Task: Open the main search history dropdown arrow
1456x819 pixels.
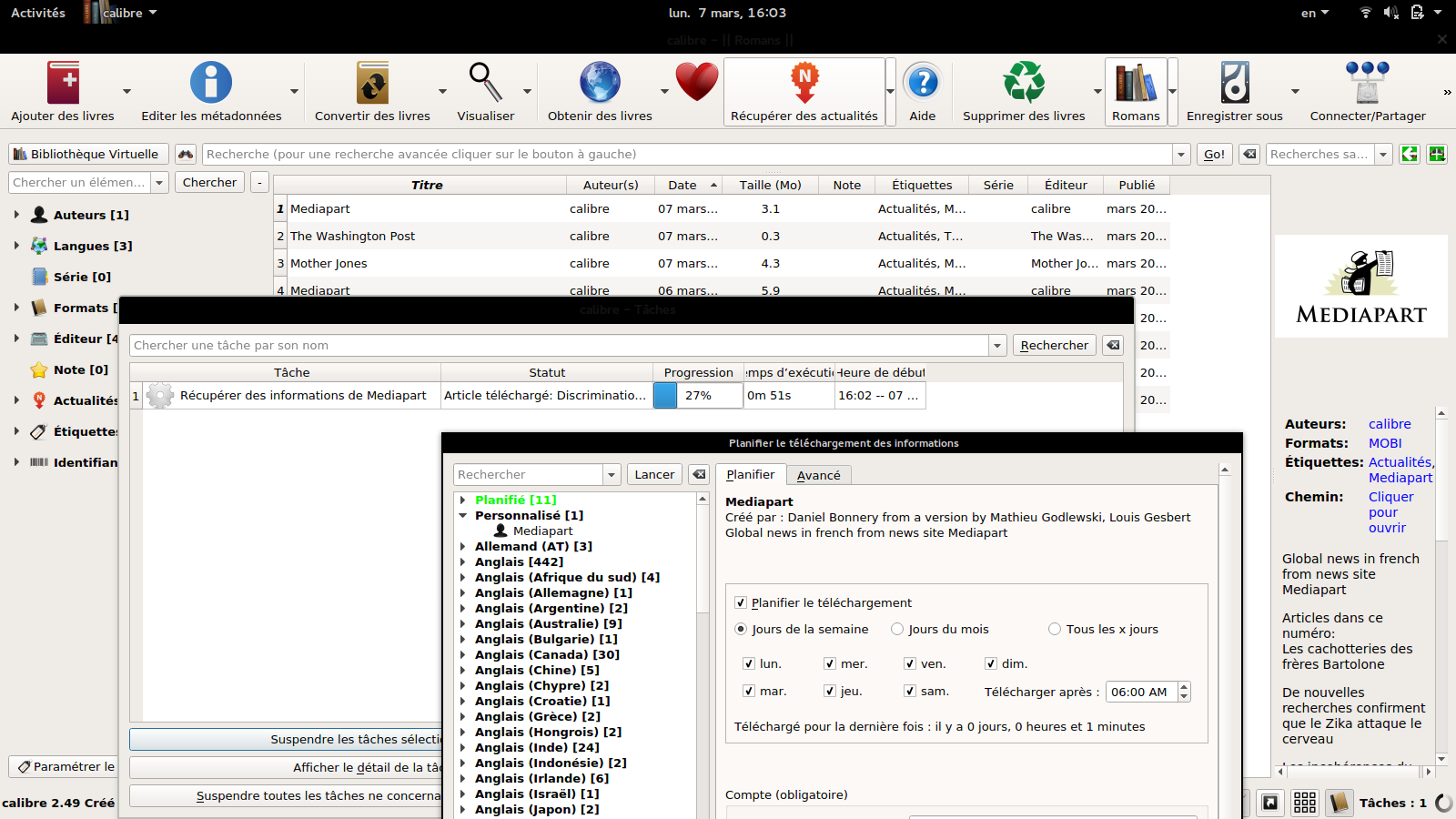Action: coord(1181,155)
